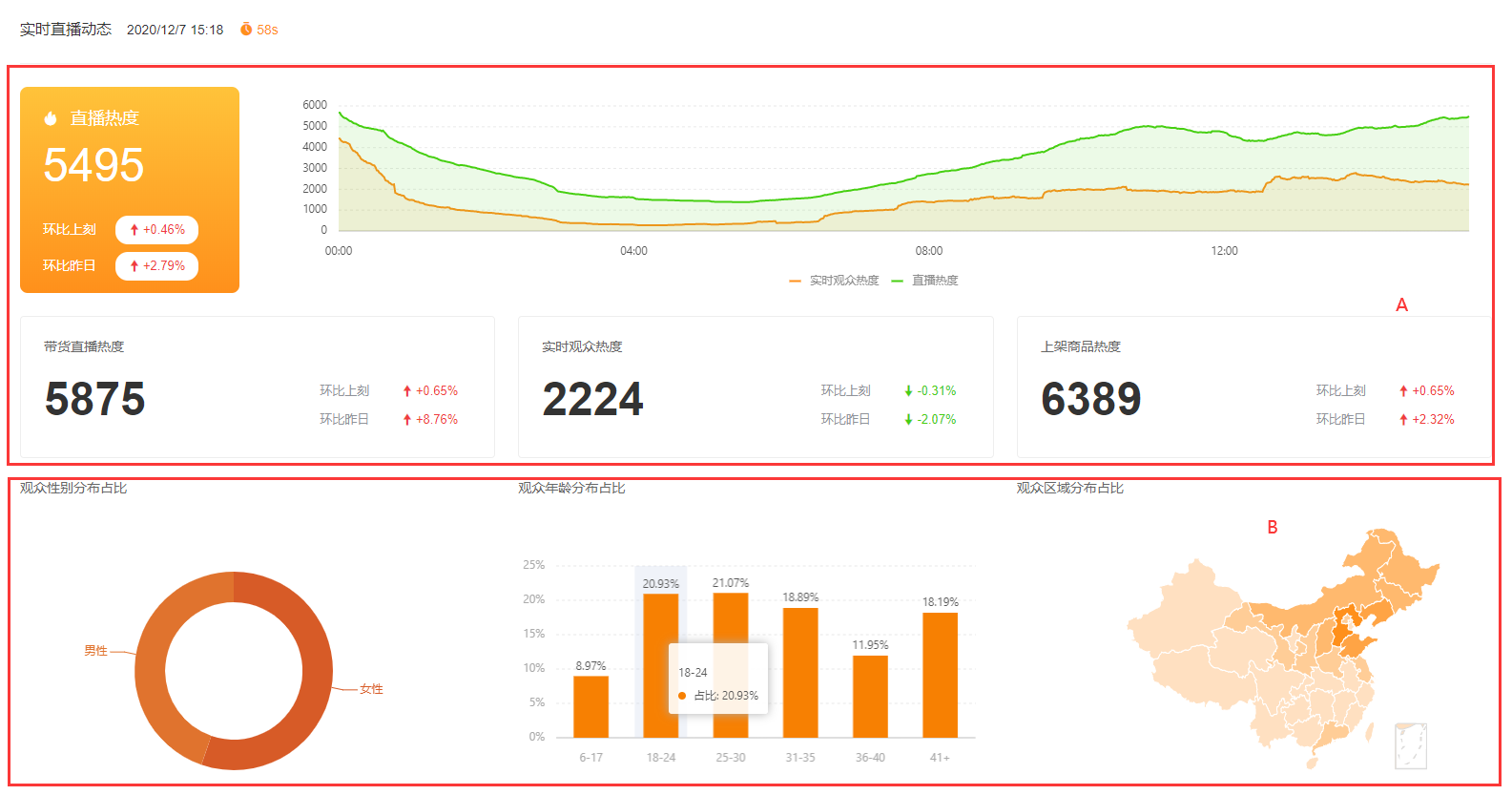Click the 观众年龄分布占比 heading
This screenshot has height=795, width=1512.
coord(571,488)
